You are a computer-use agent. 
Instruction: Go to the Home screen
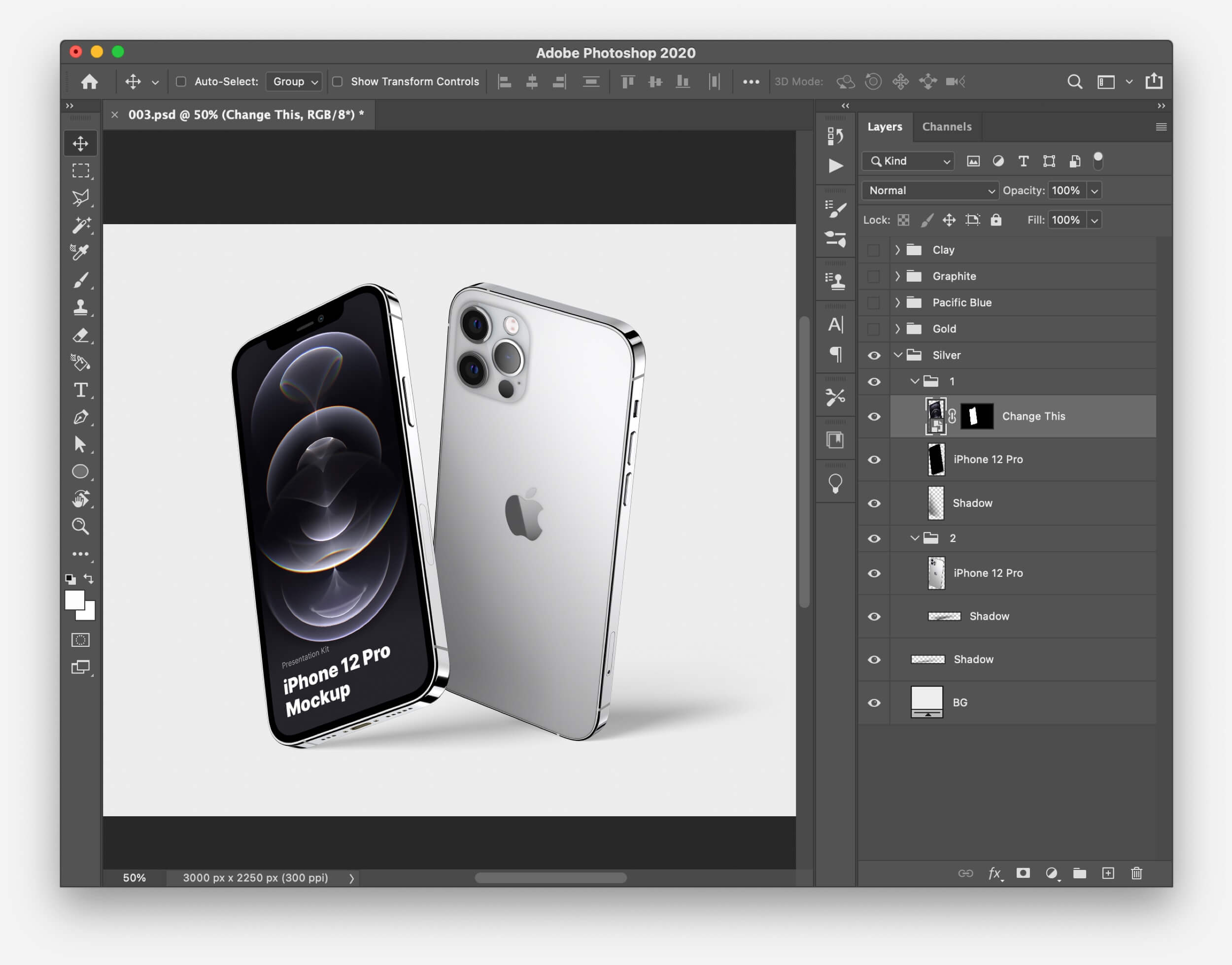coord(89,81)
